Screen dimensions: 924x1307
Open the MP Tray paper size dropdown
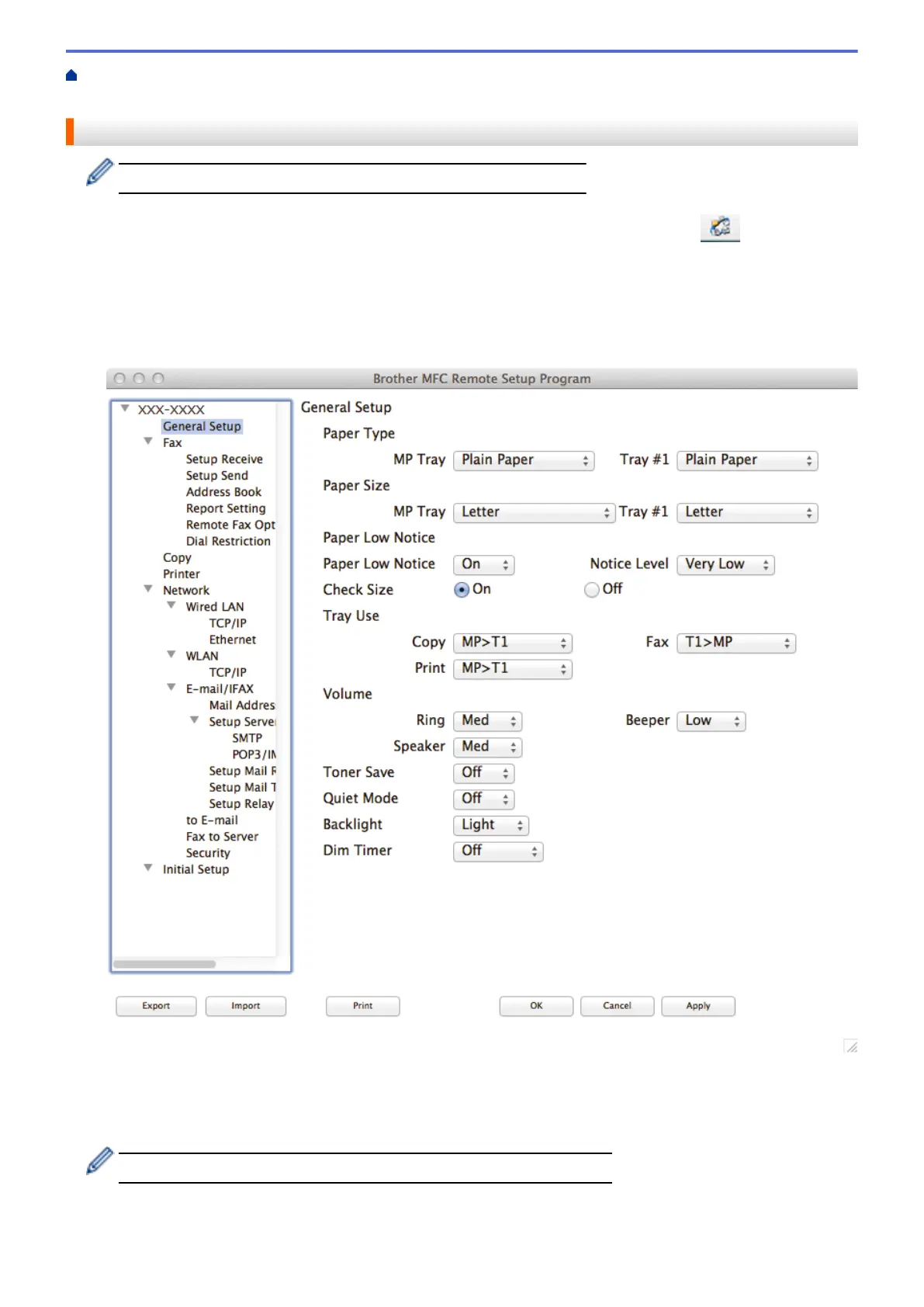point(534,512)
